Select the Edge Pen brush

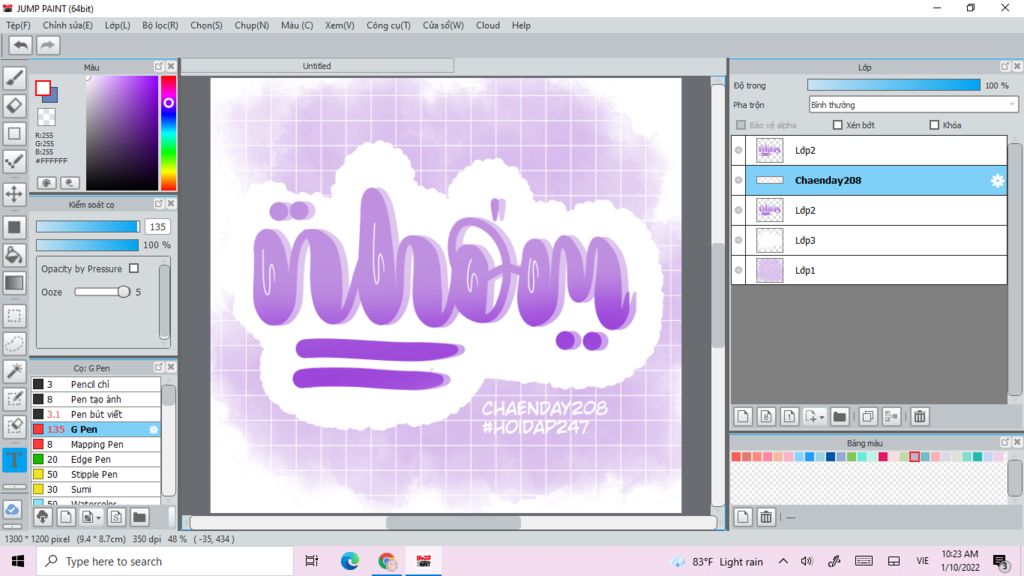click(x=96, y=459)
